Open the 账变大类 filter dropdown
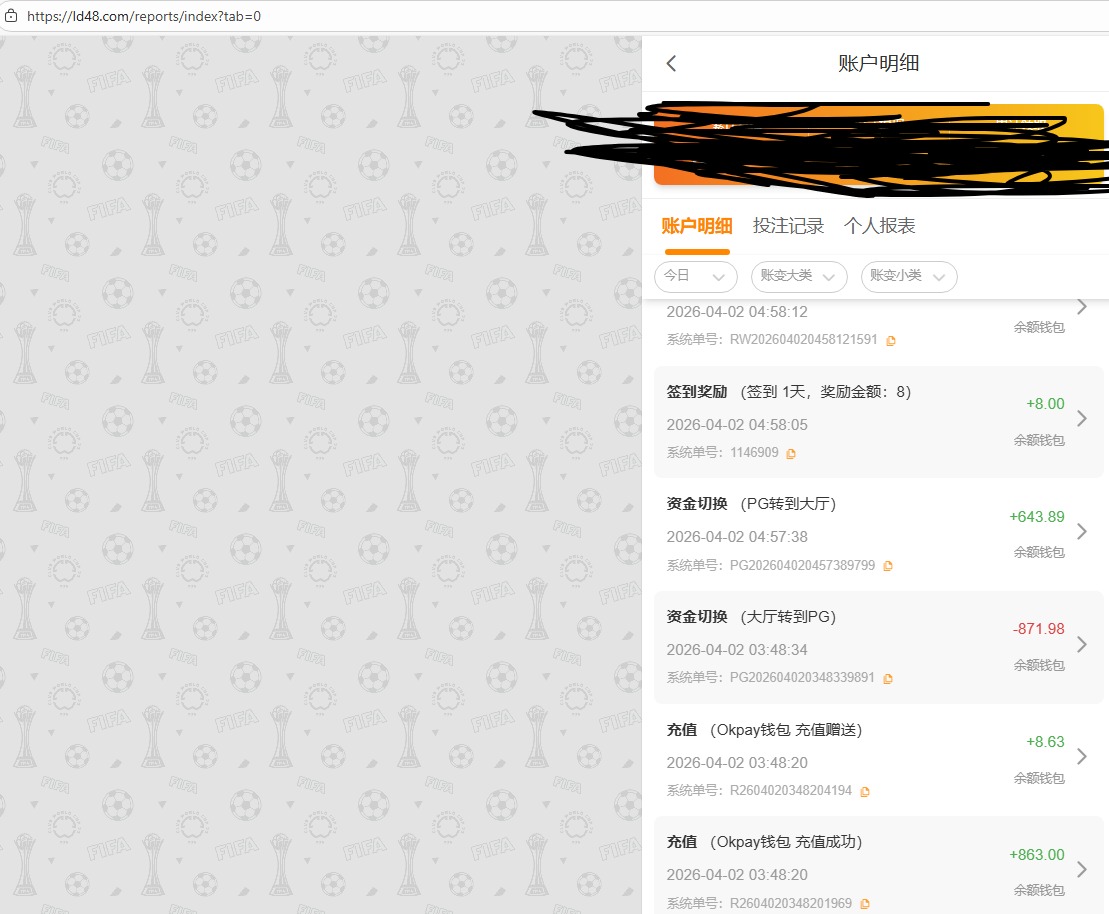The image size is (1109, 914). 798,276
